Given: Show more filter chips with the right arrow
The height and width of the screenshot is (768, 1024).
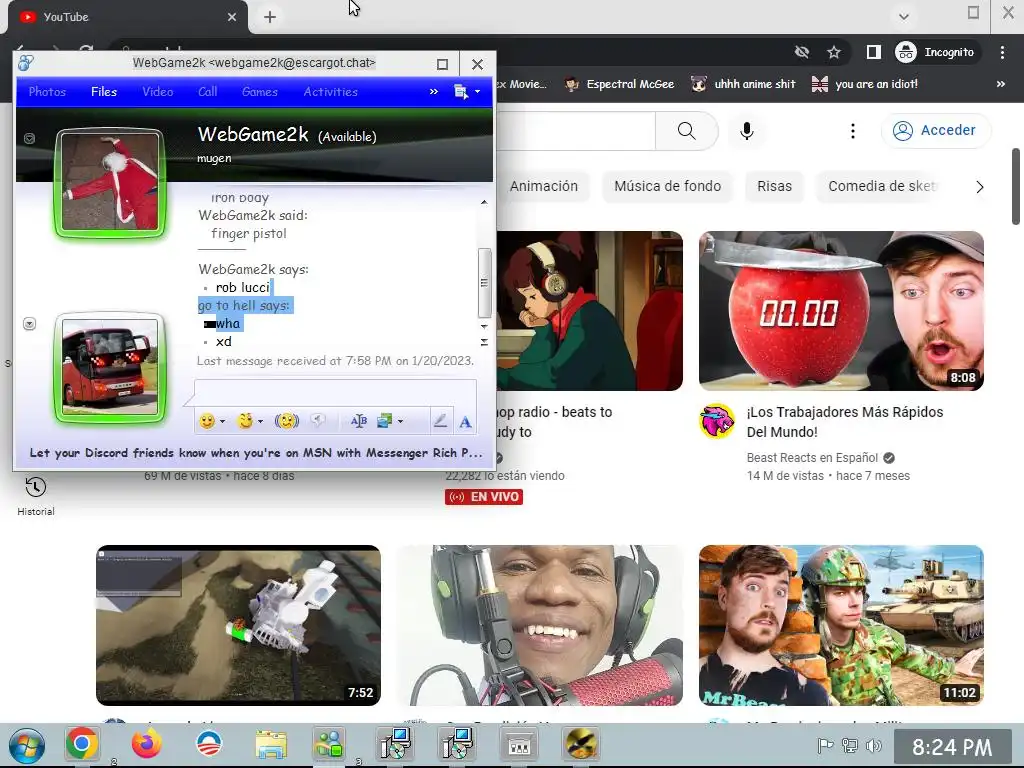Looking at the screenshot, I should pos(979,187).
